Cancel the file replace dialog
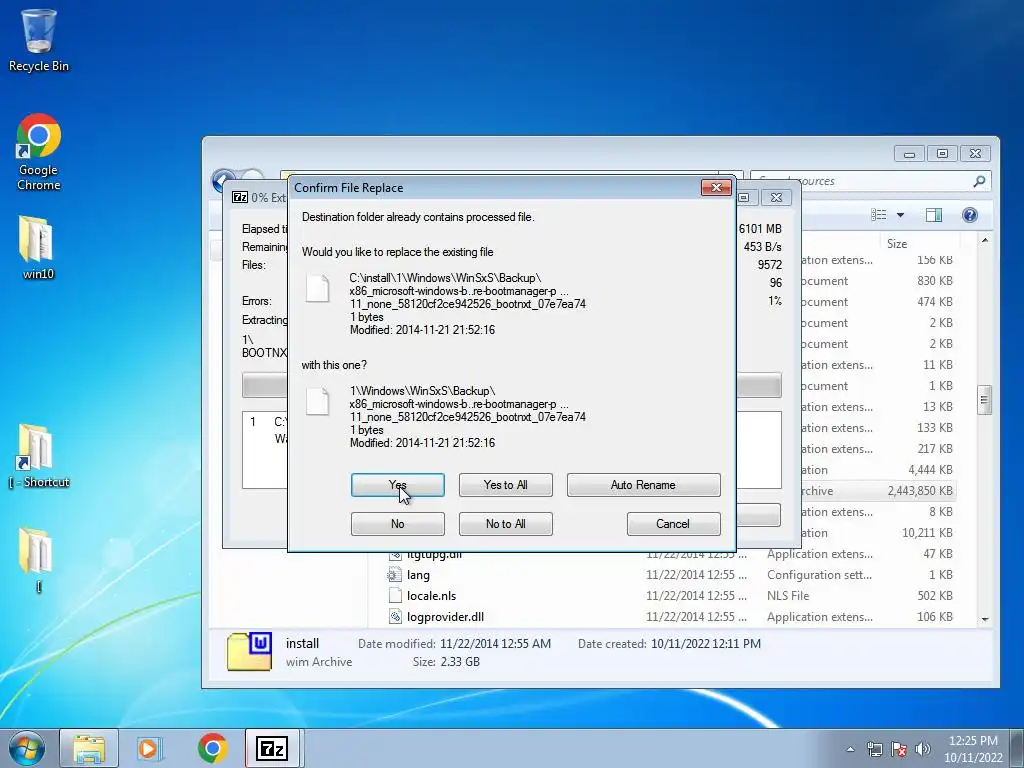Screen dimensions: 1024x768 (673, 524)
